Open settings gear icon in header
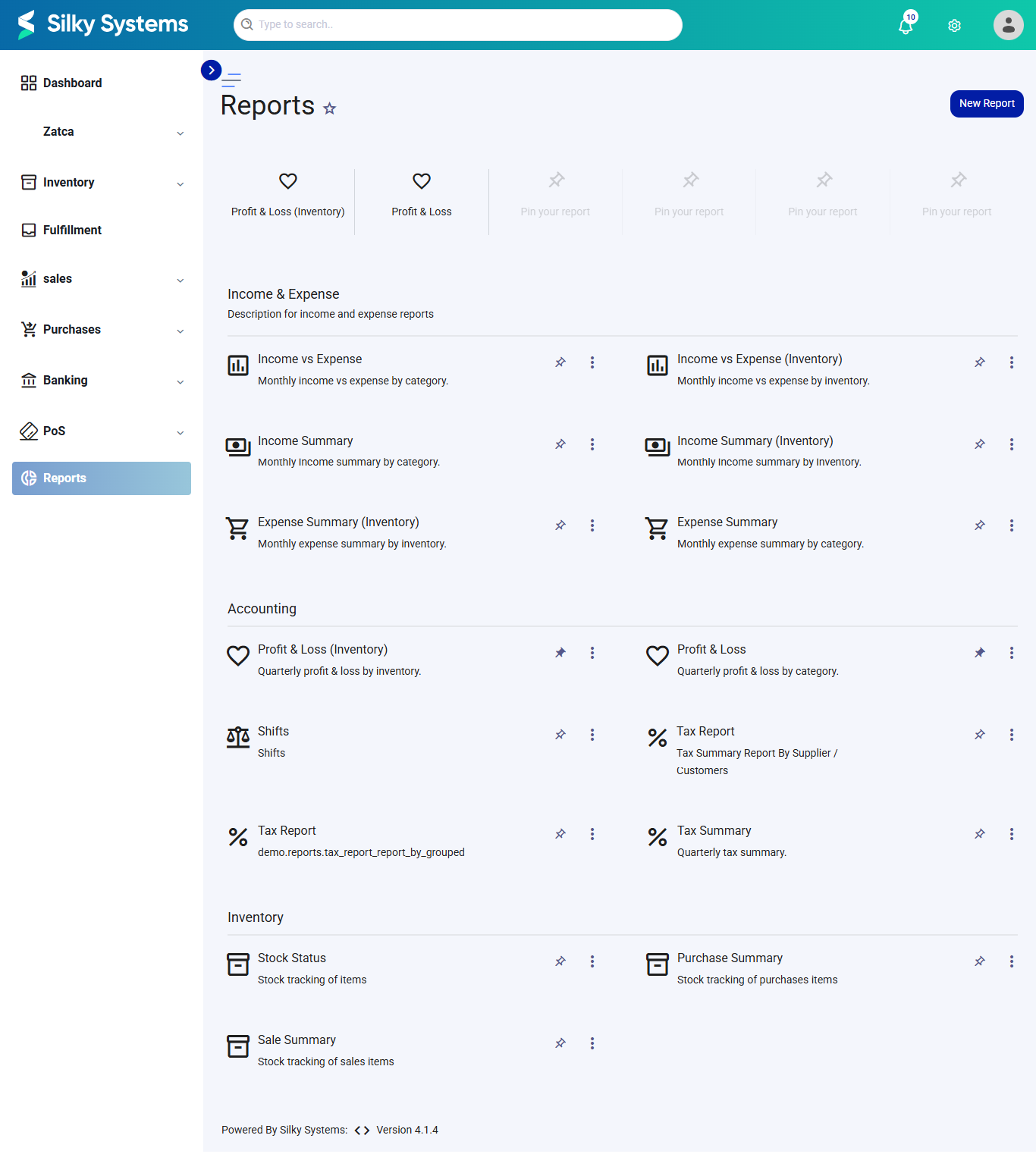 954,26
